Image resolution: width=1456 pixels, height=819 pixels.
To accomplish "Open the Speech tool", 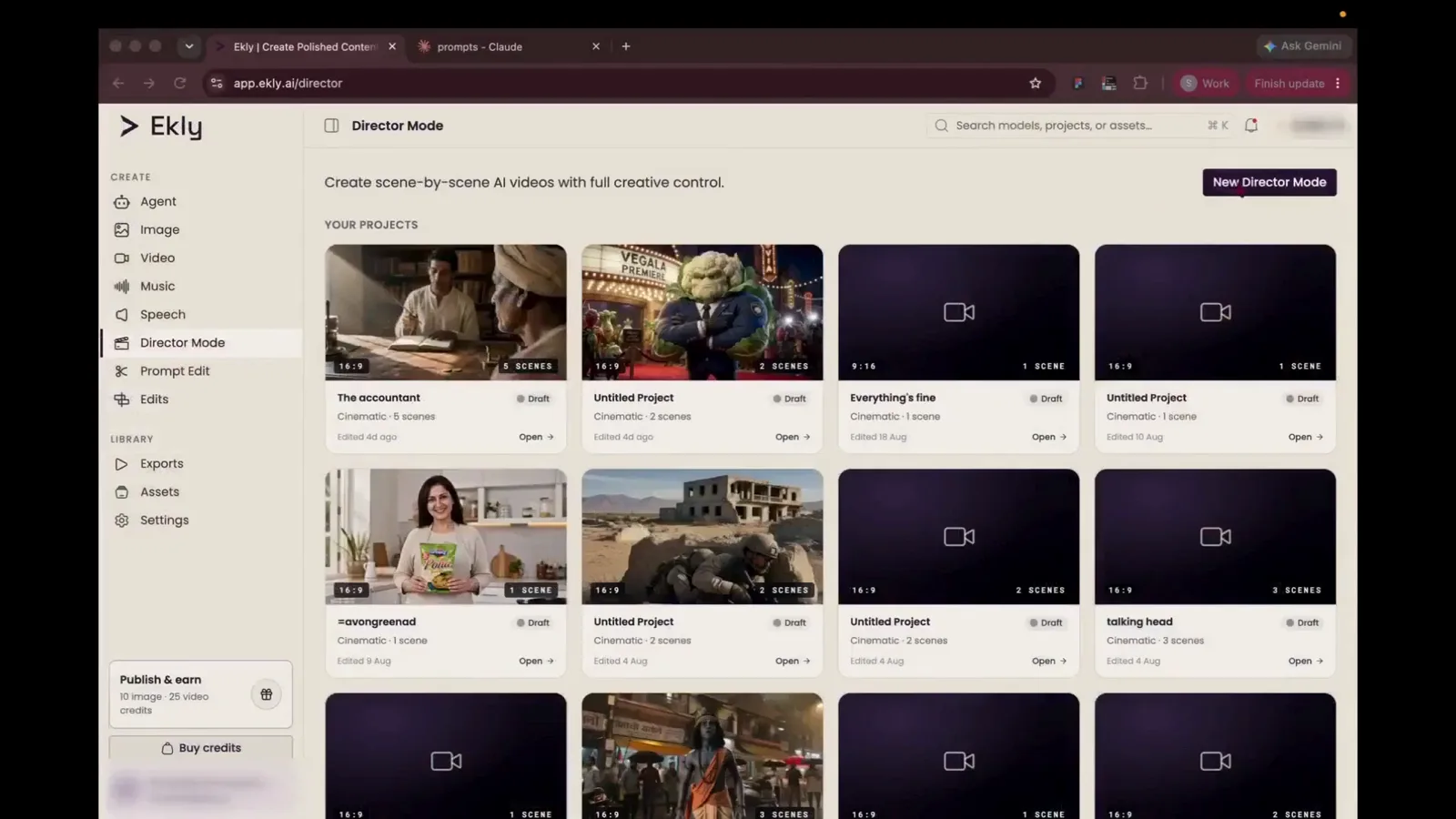I will point(162,314).
